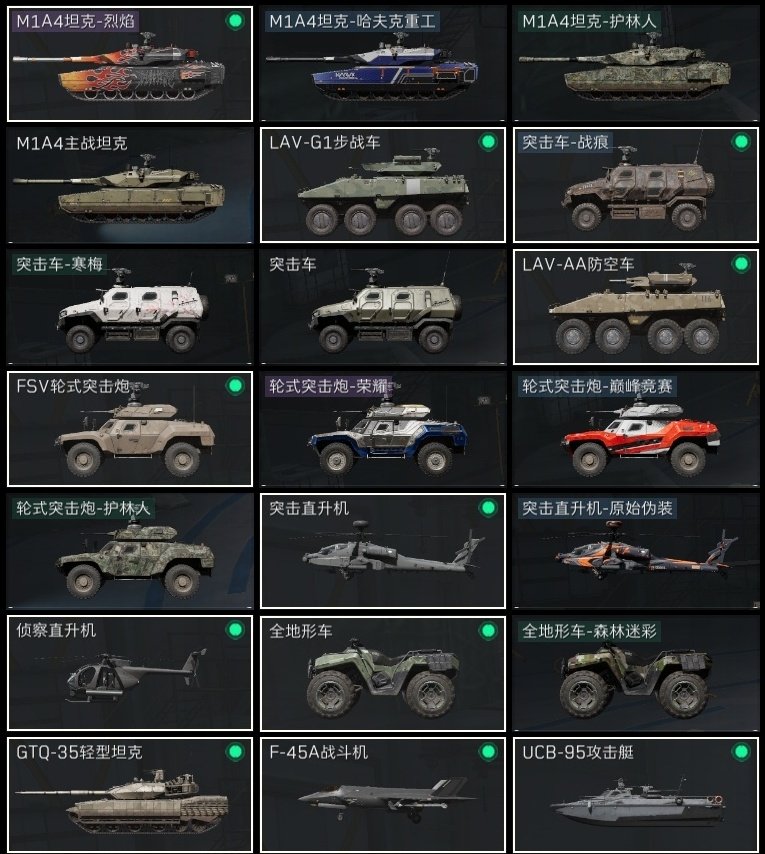Viewport: 765px width, 854px height.
Task: Open the F-45A战斗机 fighter jet card
Action: pyautogui.click(x=383, y=795)
